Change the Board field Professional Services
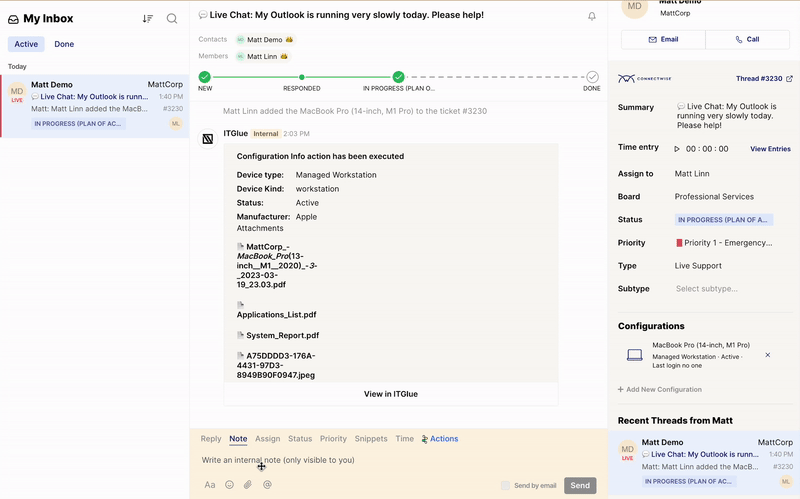This screenshot has height=499, width=800. pyautogui.click(x=714, y=196)
